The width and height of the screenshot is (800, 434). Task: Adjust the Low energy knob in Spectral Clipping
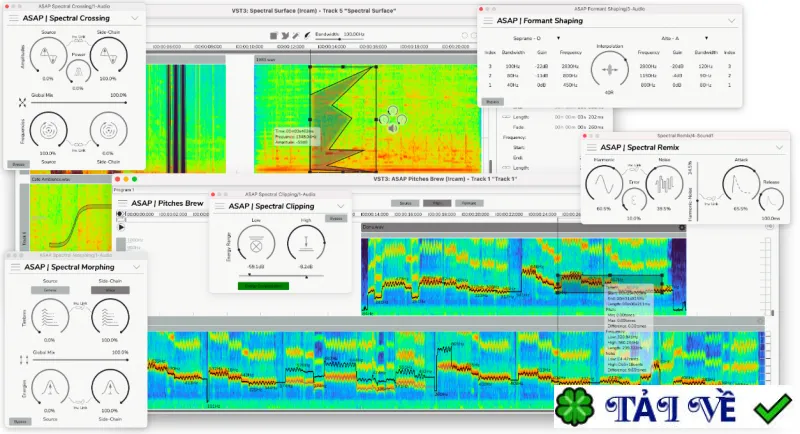[x=256, y=244]
